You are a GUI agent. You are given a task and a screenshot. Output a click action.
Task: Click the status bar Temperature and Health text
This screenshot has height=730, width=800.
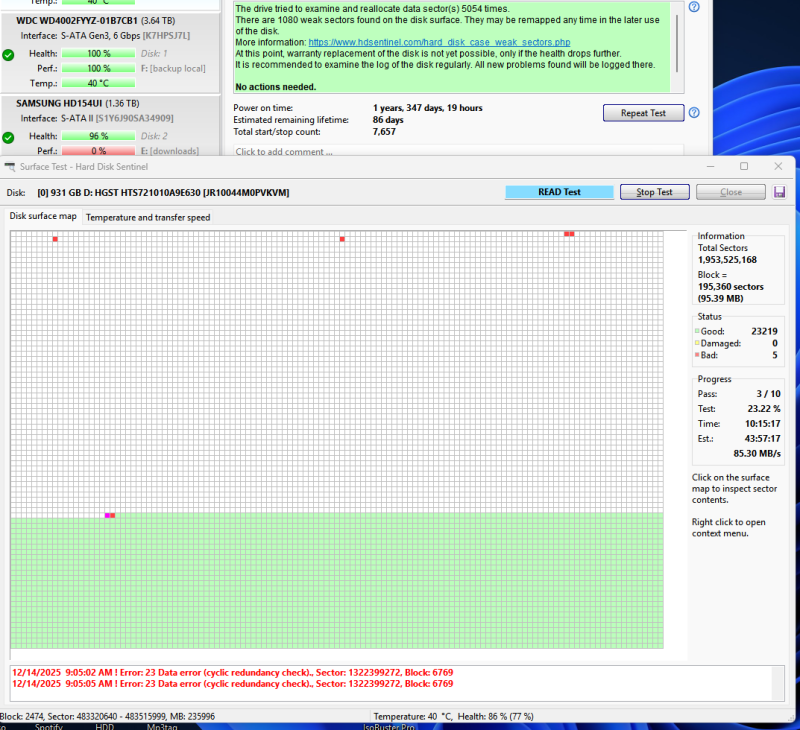[453, 716]
